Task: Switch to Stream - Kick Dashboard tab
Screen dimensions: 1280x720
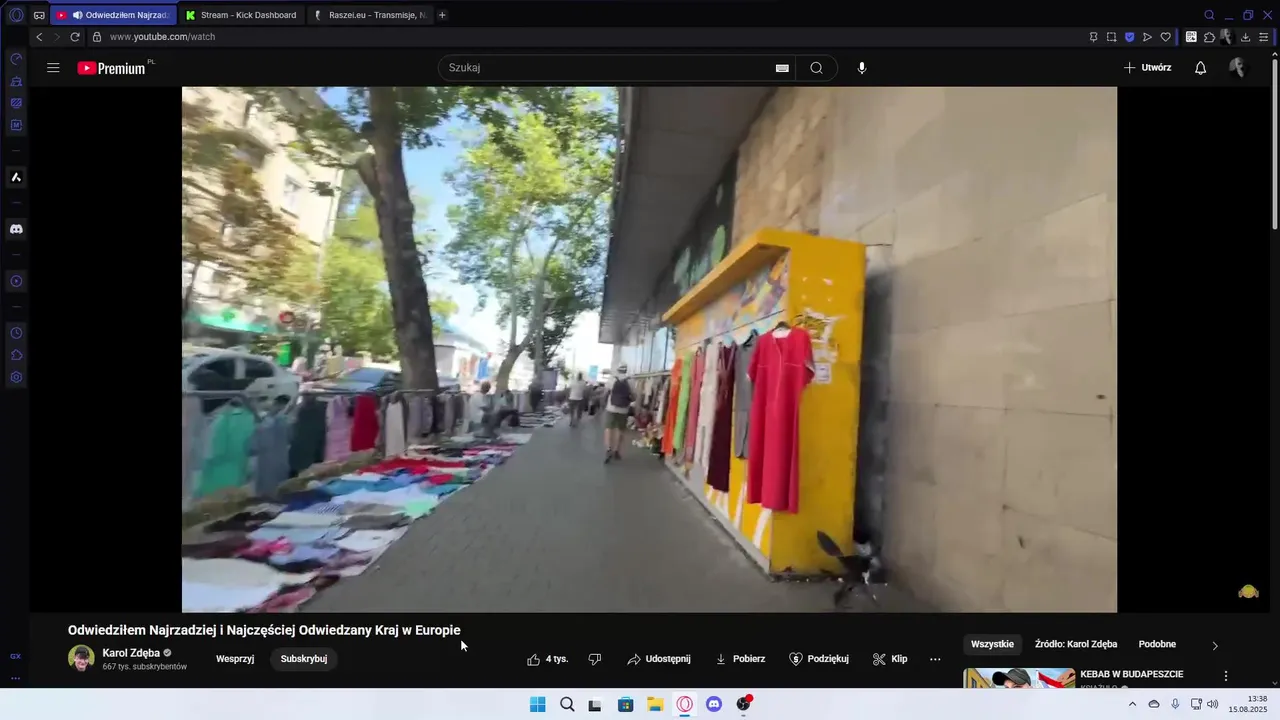Action: (241, 15)
